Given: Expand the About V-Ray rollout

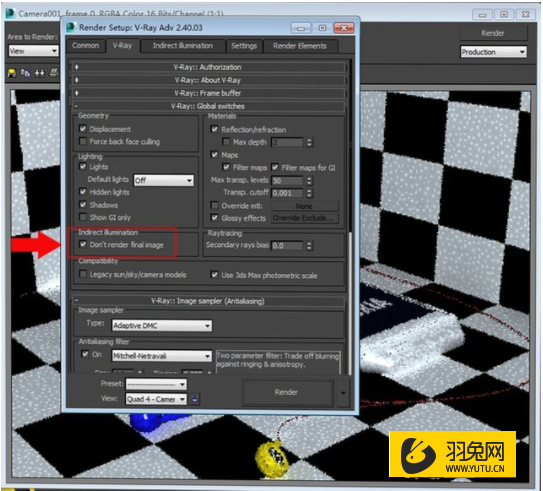Looking at the screenshot, I should (x=208, y=80).
